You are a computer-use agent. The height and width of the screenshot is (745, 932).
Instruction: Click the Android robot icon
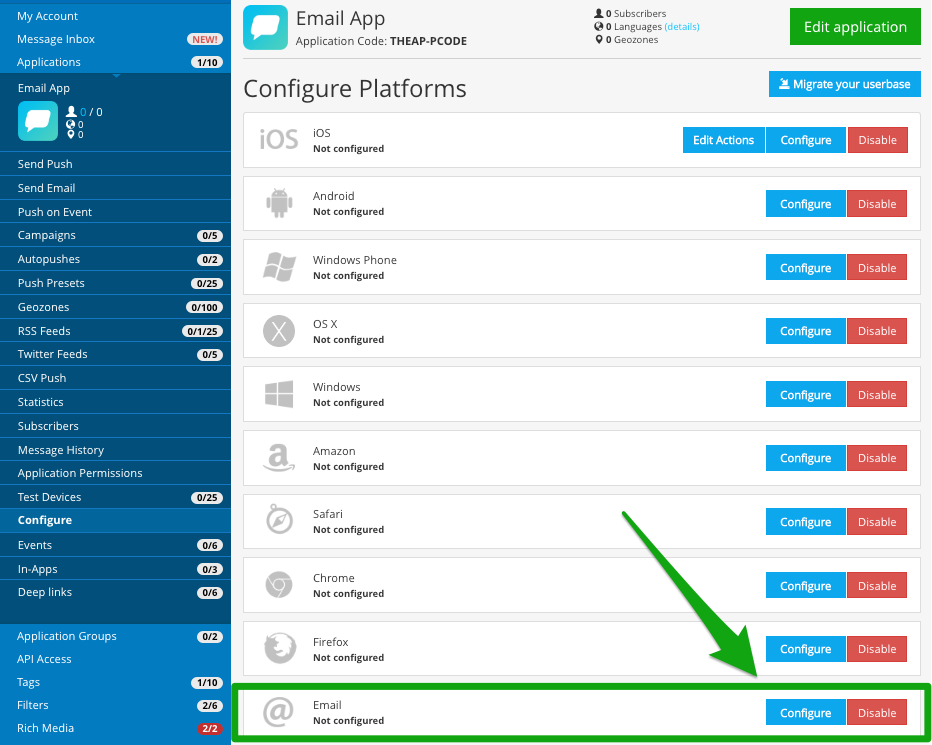click(279, 203)
